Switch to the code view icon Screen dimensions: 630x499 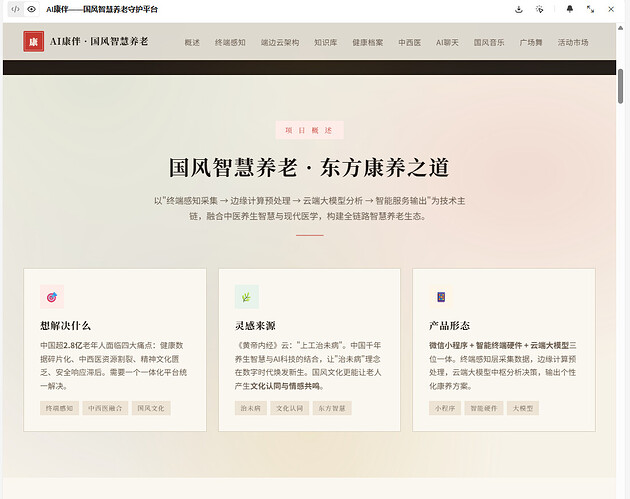point(15,9)
